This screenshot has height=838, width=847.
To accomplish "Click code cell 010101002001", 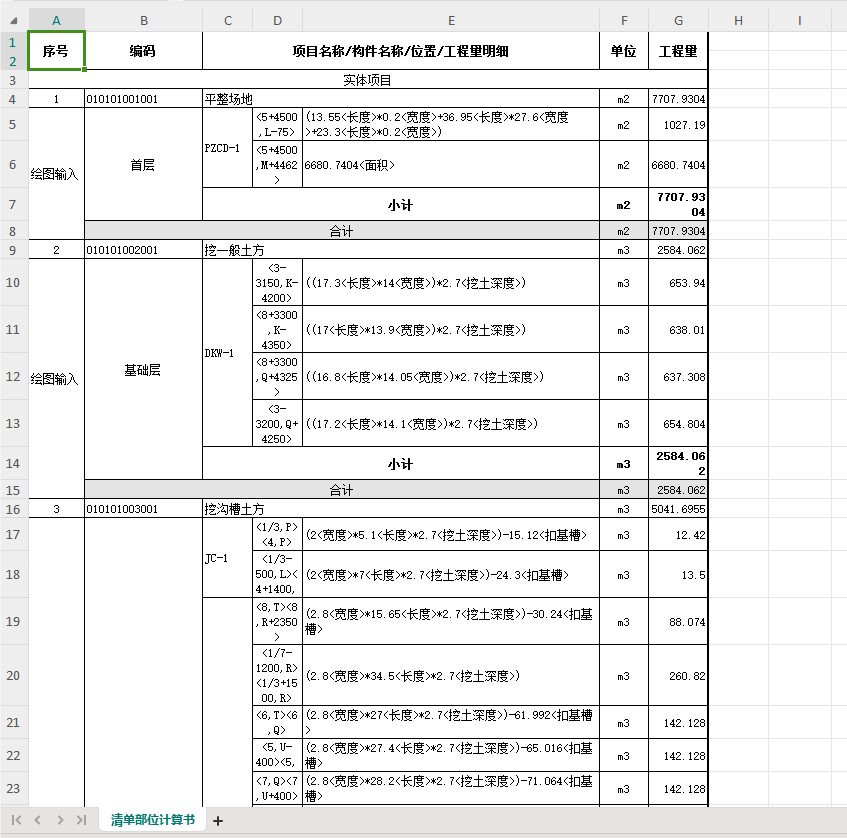I will tap(143, 250).
